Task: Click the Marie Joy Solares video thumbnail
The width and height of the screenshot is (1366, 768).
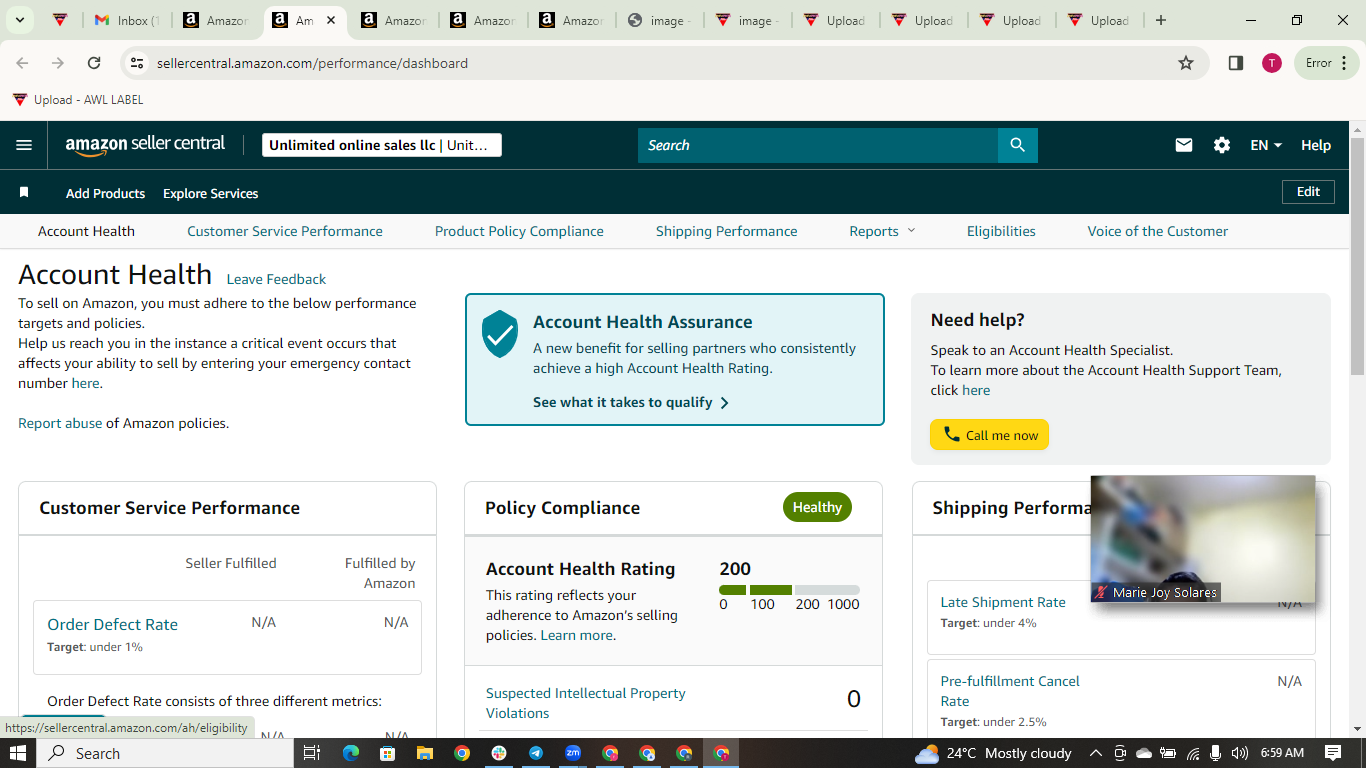Action: click(1203, 539)
